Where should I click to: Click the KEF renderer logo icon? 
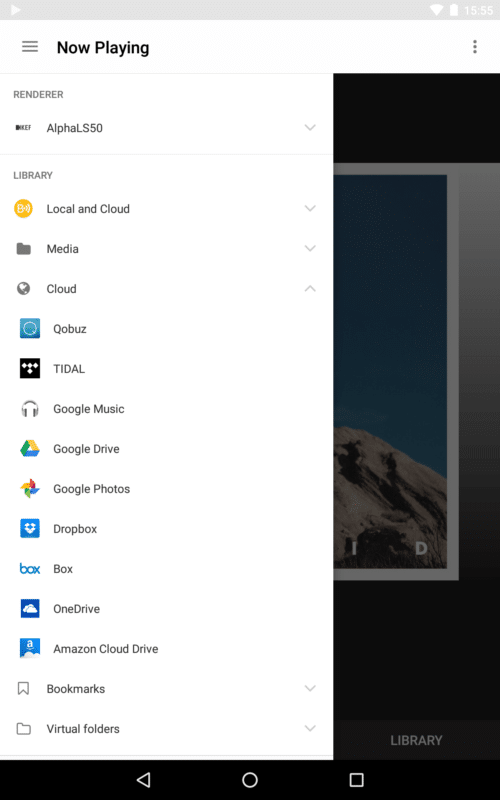pyautogui.click(x=23, y=128)
